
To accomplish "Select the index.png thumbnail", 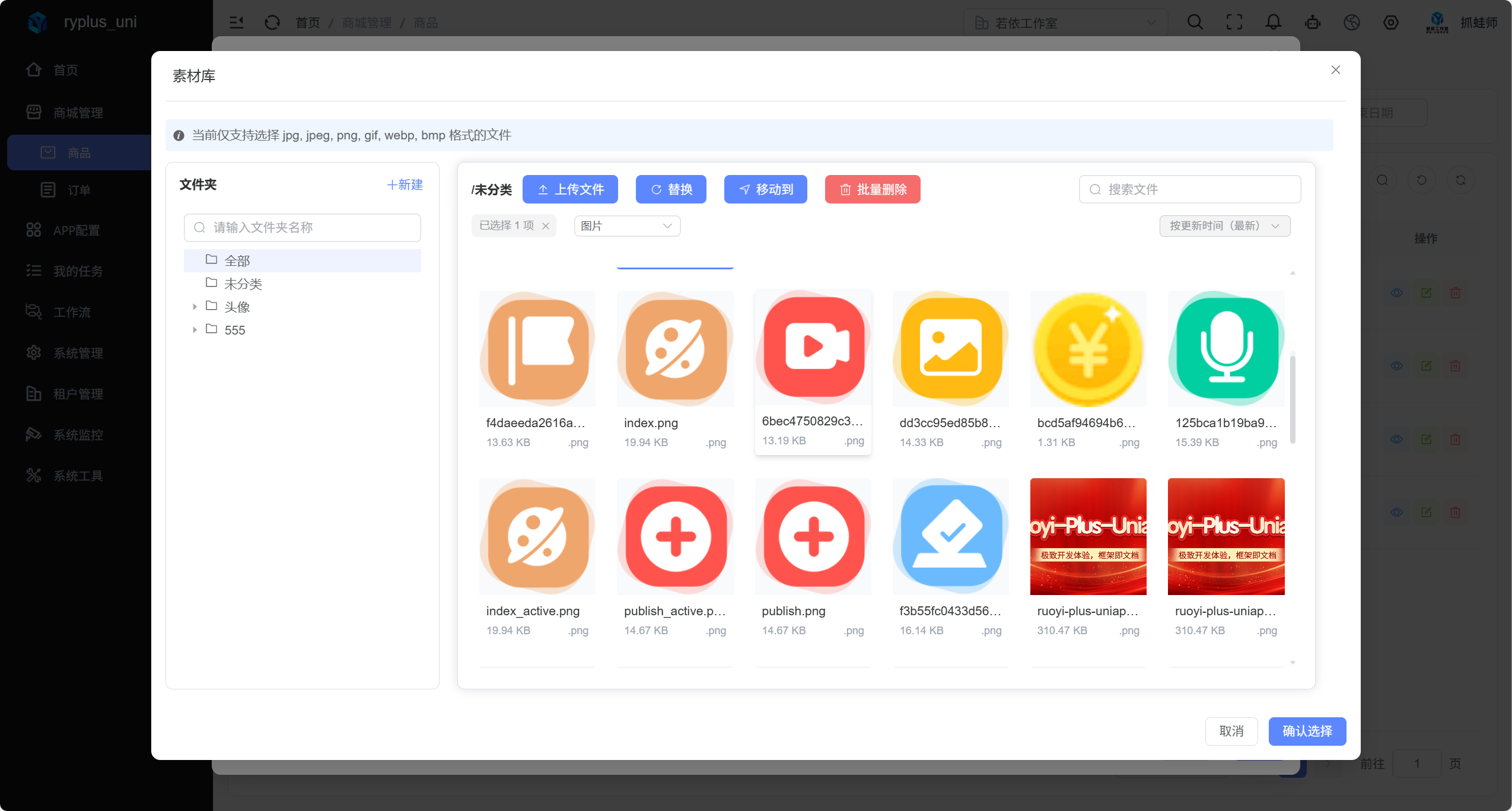I will [x=675, y=349].
